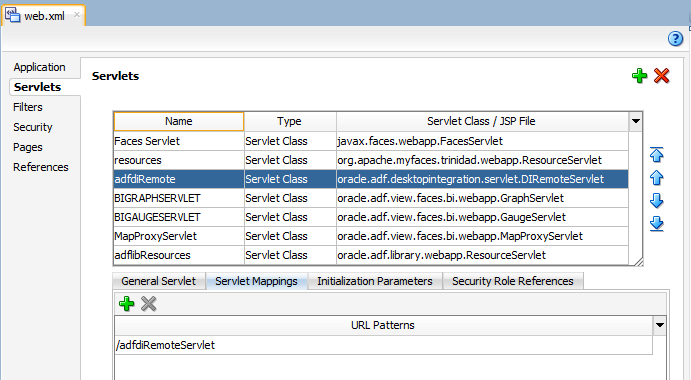Add a new URL pattern mapping

point(126,303)
